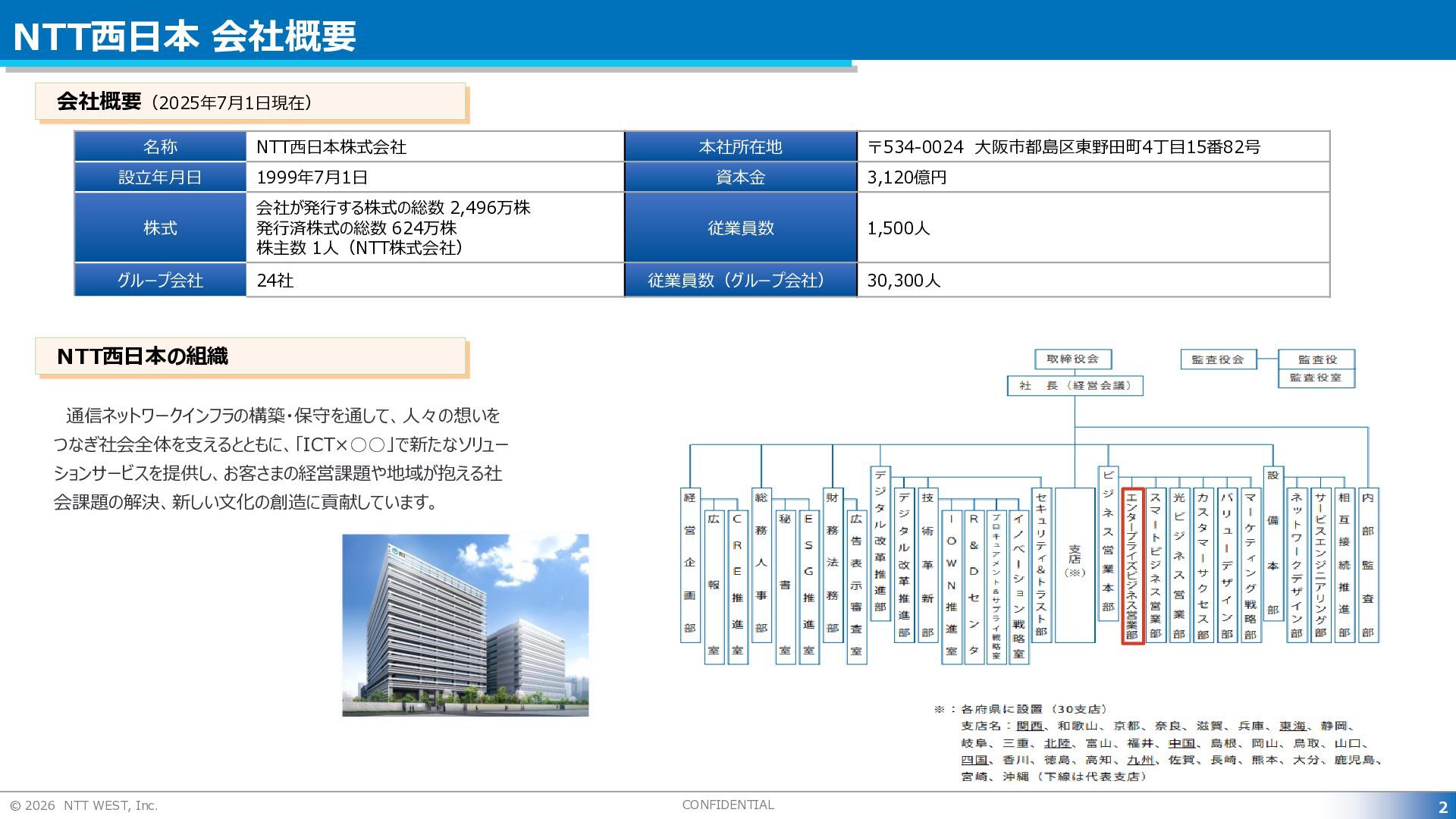This screenshot has width=1456, height=819.
Task: Click the "セキュリティ&トラスト部" org chart box
Action: 1041,565
